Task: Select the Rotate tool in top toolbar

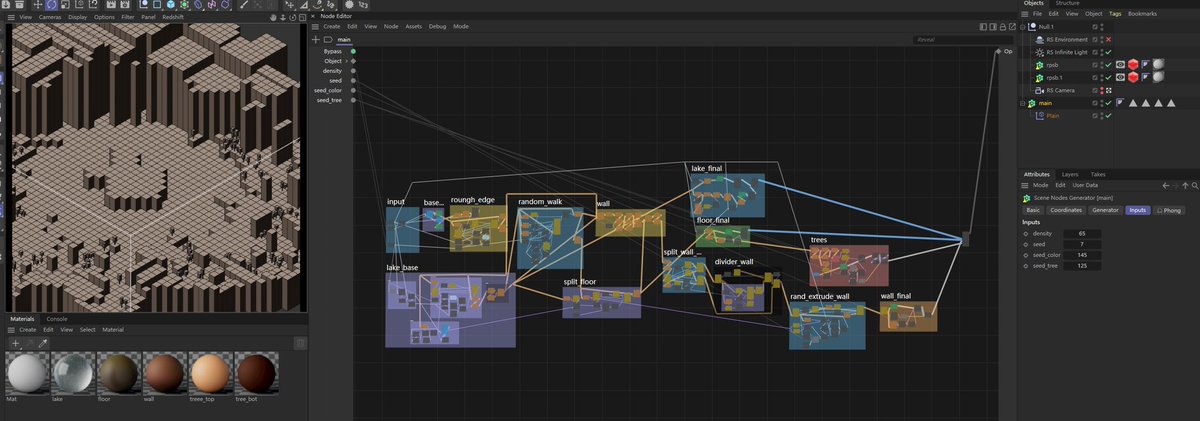Action: [x=52, y=5]
